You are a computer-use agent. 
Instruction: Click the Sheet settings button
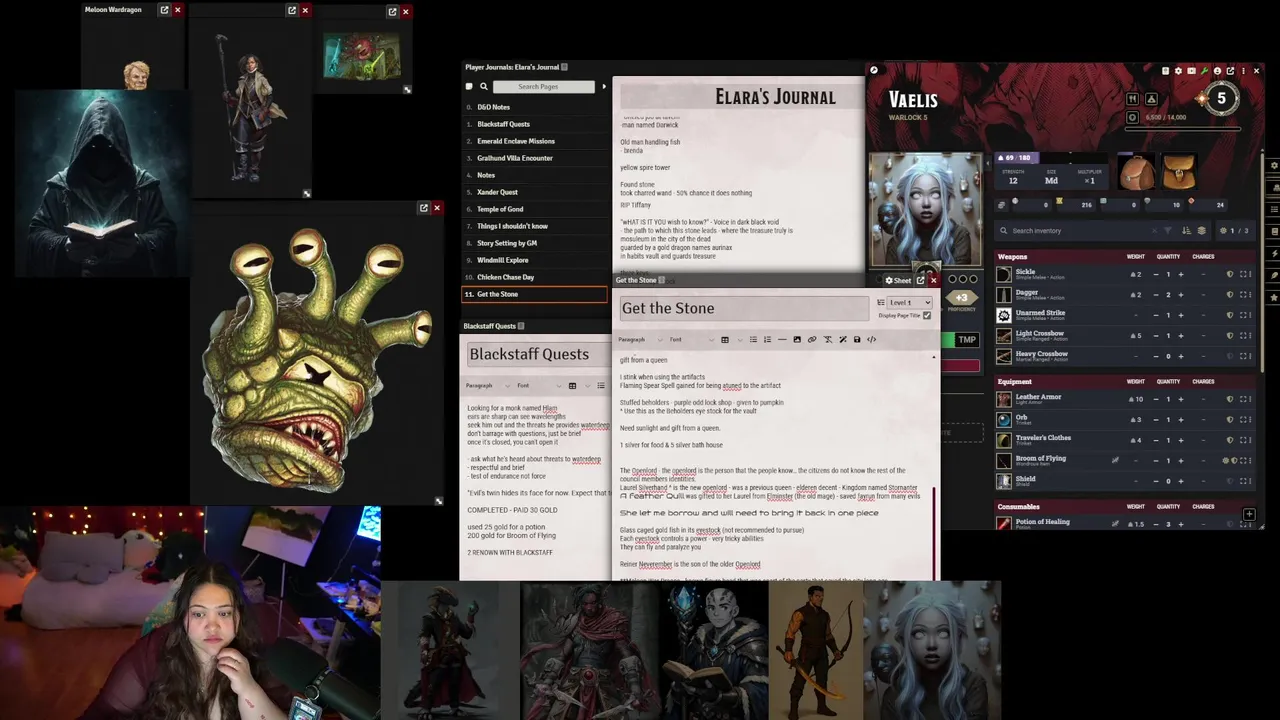tap(897, 281)
